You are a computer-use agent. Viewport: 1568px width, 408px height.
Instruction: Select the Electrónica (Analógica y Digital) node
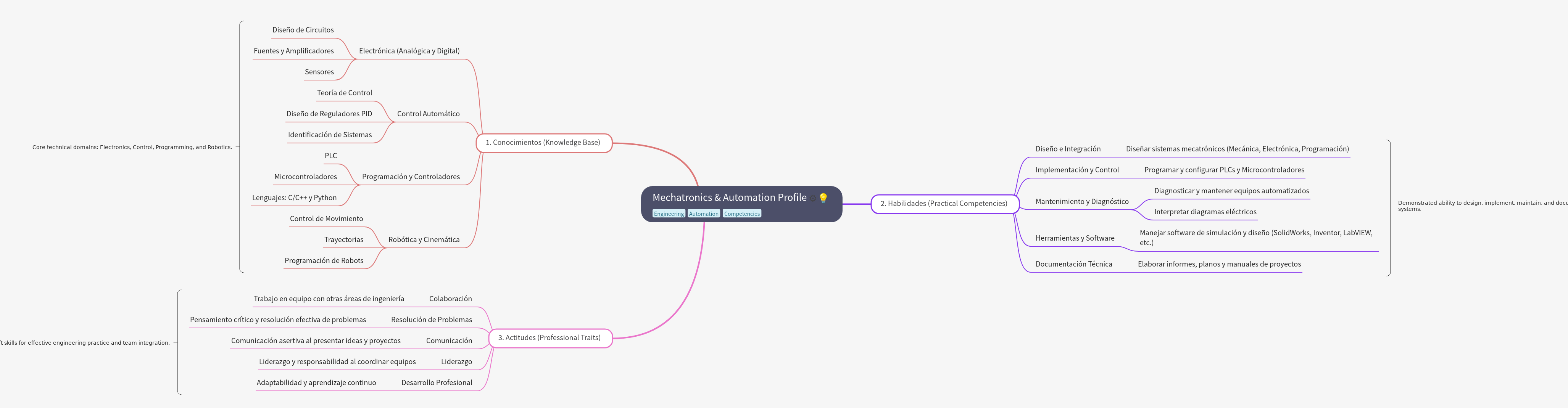click(409, 51)
